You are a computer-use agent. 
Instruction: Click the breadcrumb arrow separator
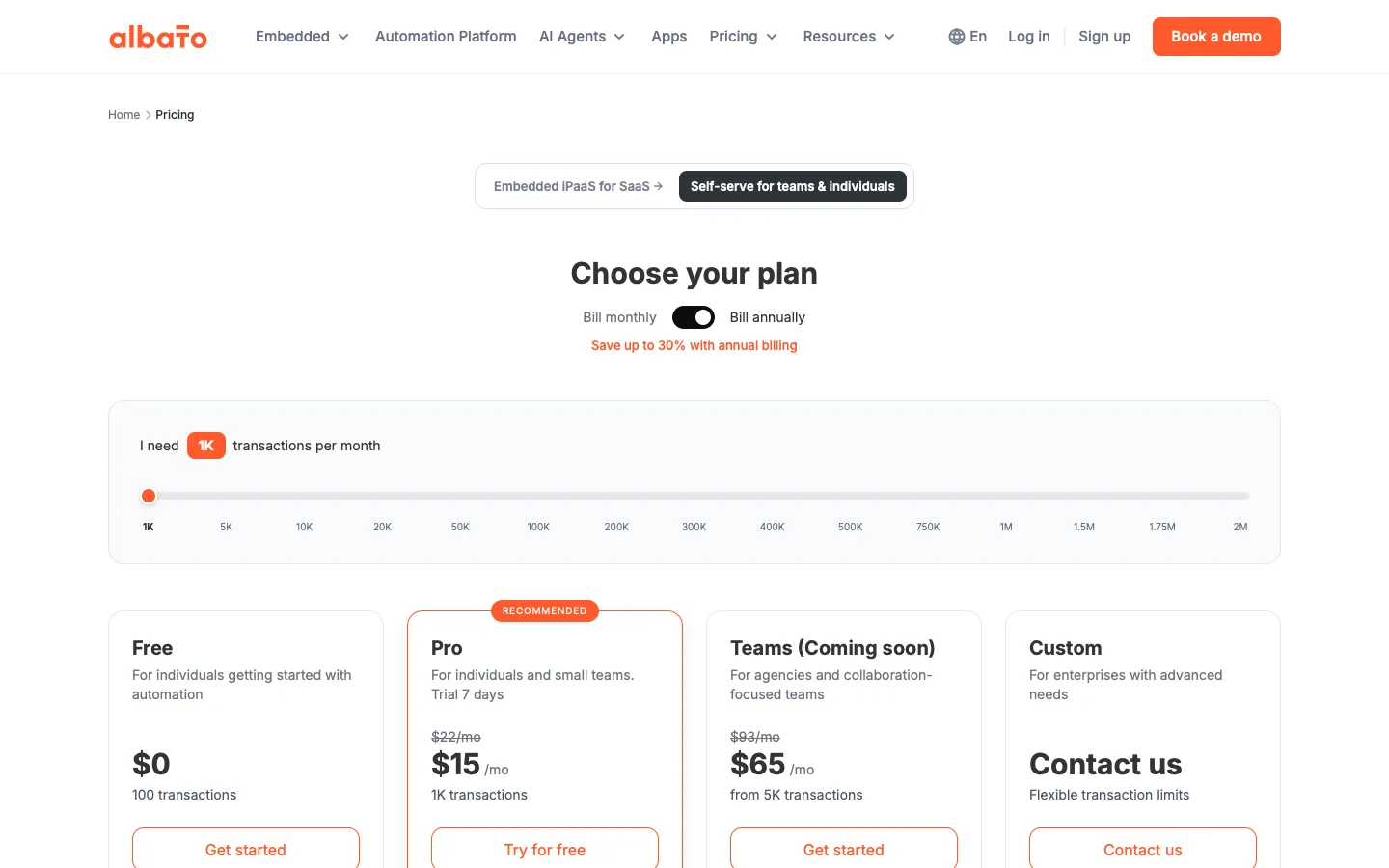tap(148, 115)
